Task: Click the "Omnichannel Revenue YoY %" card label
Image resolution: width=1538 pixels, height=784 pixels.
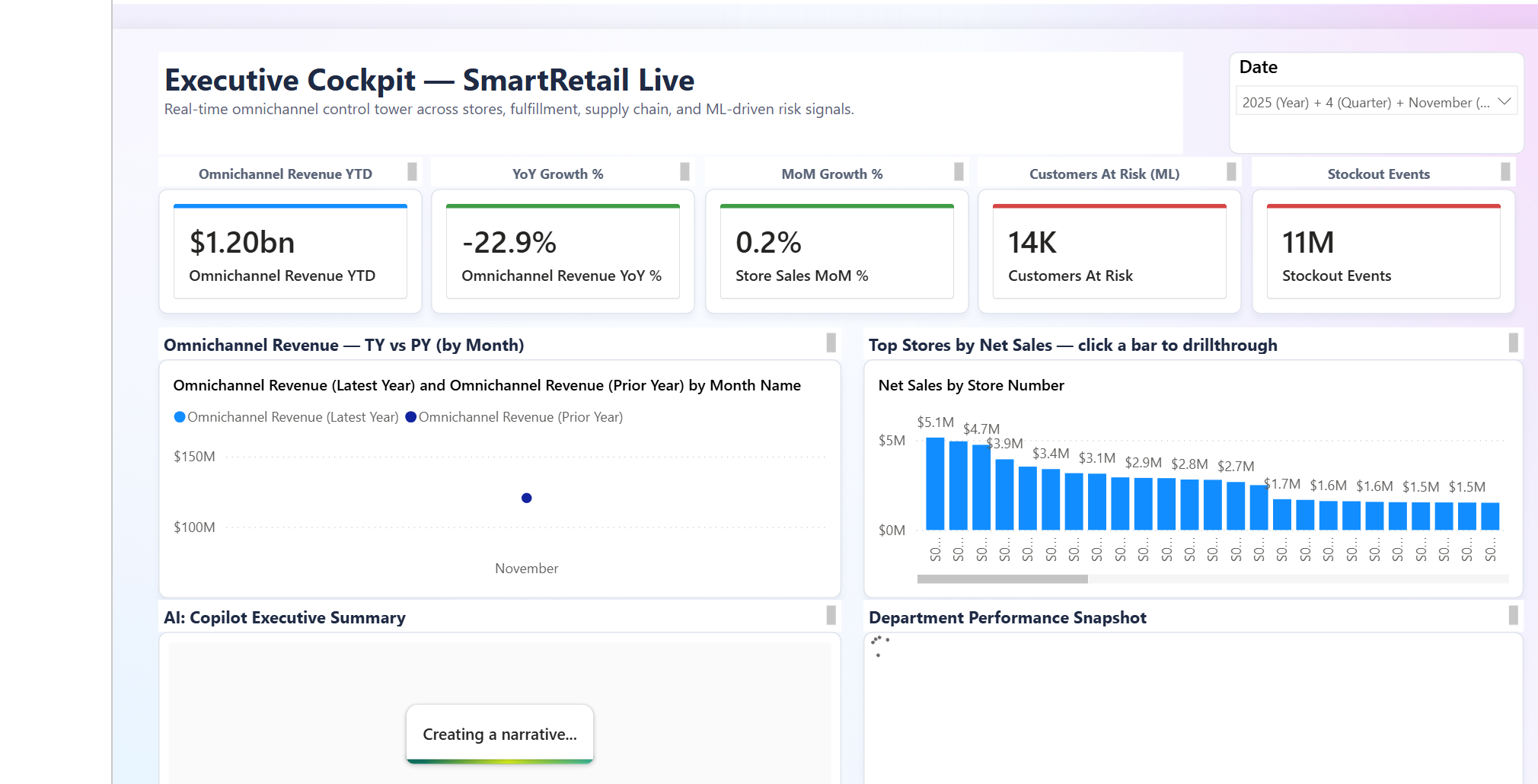Action: pyautogui.click(x=561, y=276)
